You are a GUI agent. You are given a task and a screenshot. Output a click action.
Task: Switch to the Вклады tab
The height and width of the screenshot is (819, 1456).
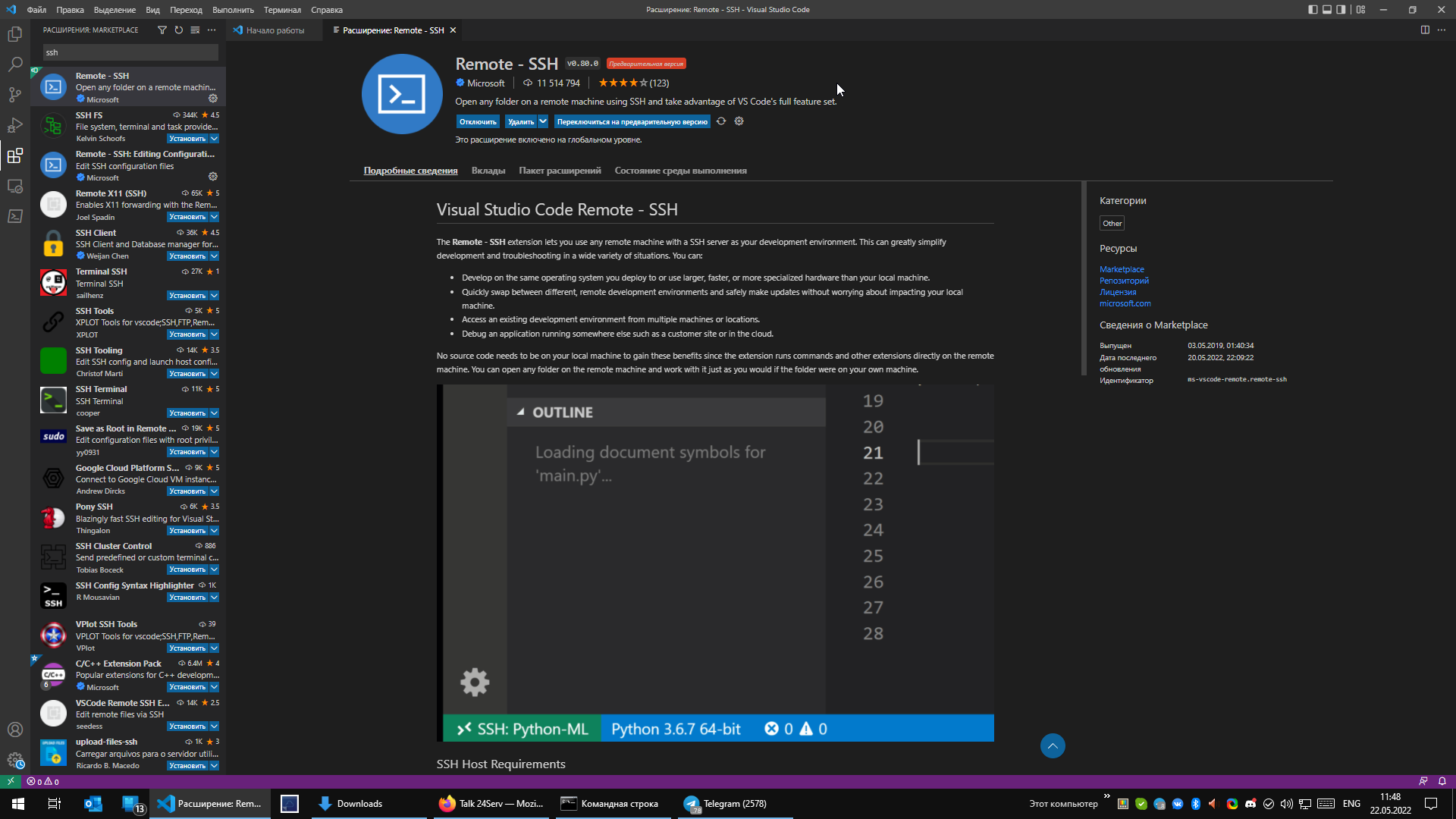tap(488, 171)
